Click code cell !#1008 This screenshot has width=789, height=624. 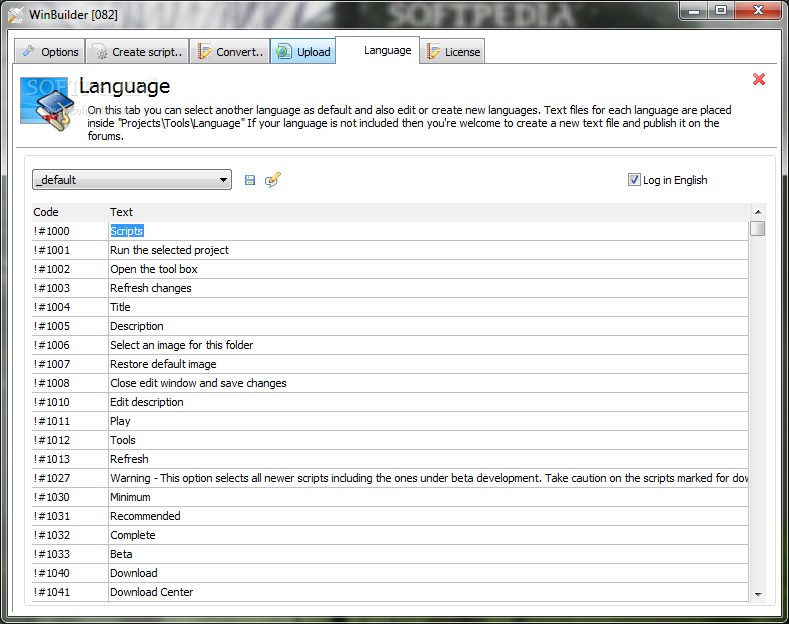point(70,383)
